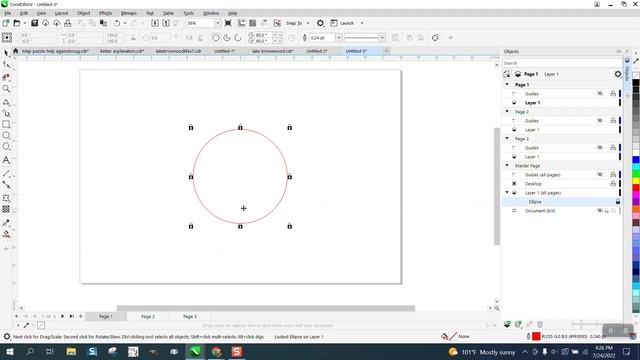
Task: Pick the blue color swatch in palette
Action: [x=636, y=160]
